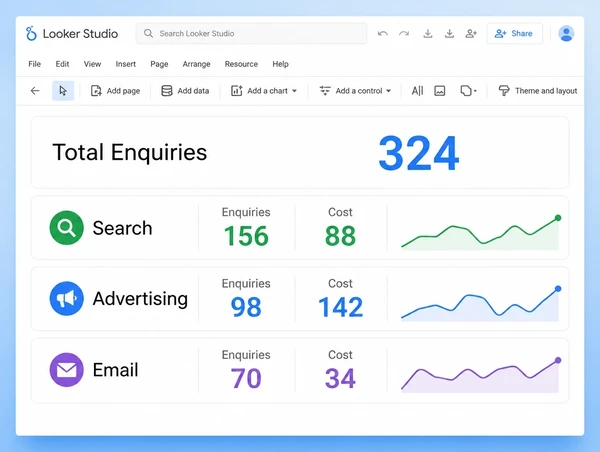Click the Add a control filter icon

pyautogui.click(x=325, y=91)
